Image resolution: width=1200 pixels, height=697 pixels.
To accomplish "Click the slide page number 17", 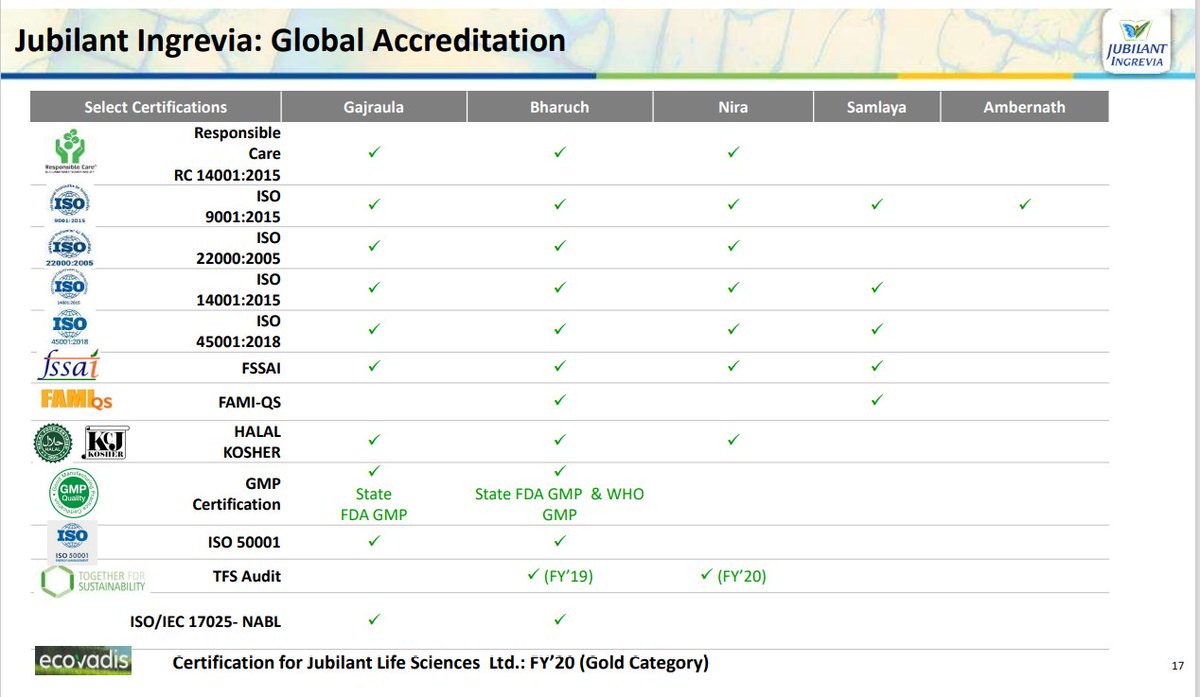I will [1177, 667].
